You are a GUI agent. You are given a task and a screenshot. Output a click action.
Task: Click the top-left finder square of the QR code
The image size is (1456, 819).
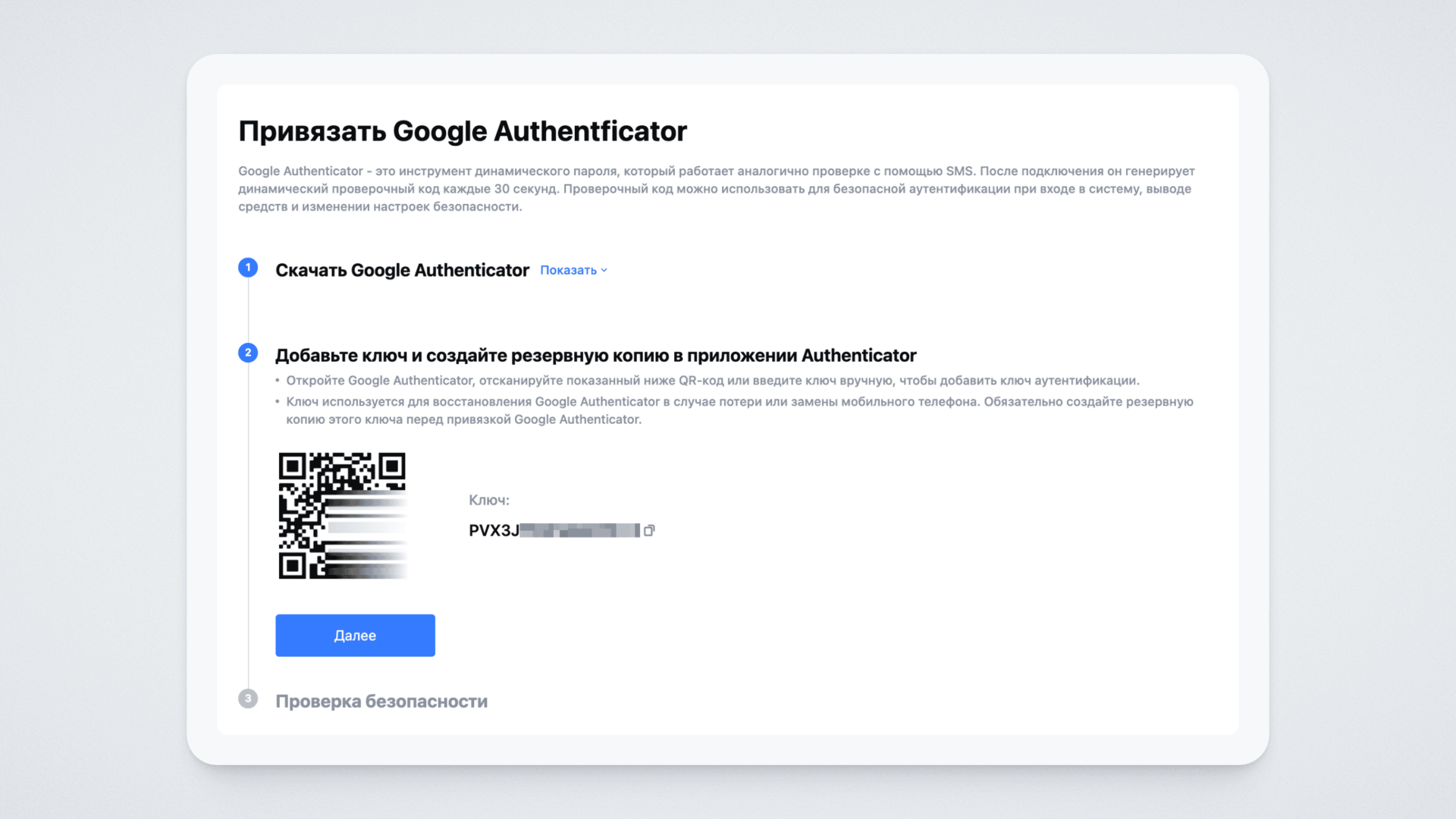coord(292,466)
